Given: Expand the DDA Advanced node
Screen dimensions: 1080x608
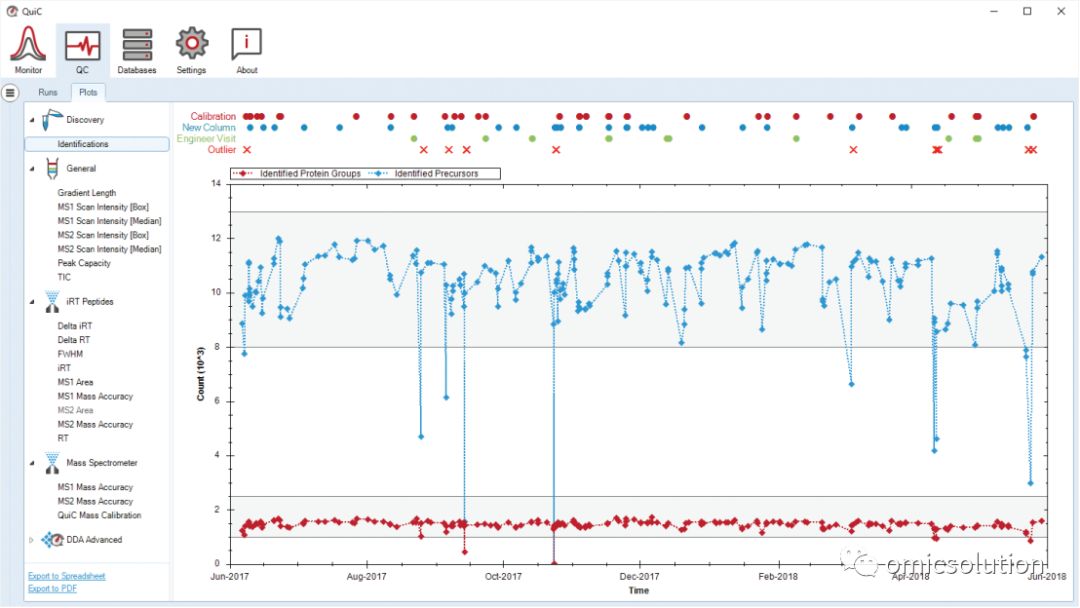Looking at the screenshot, I should coord(32,540).
